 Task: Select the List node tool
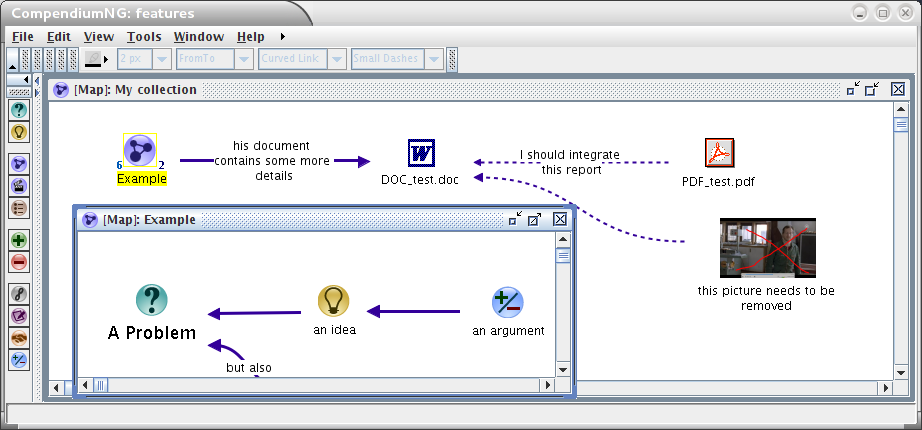[x=19, y=207]
